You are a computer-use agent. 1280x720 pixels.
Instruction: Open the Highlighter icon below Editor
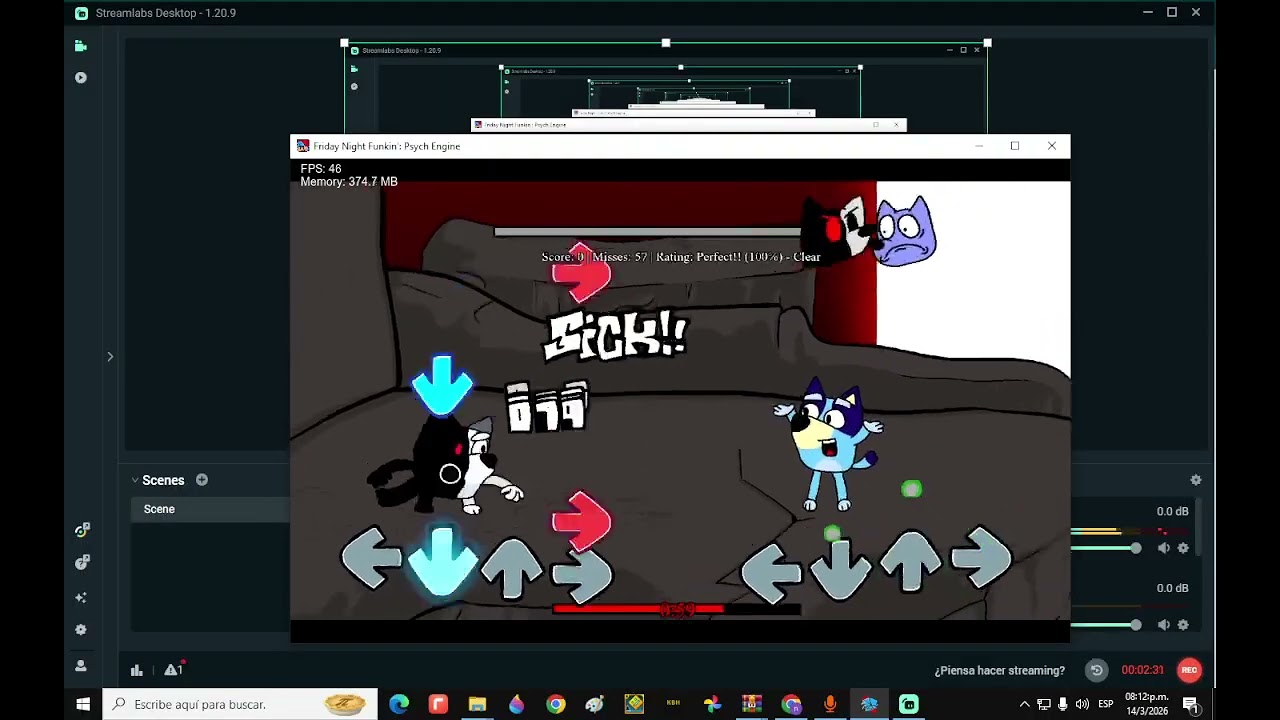point(81,77)
